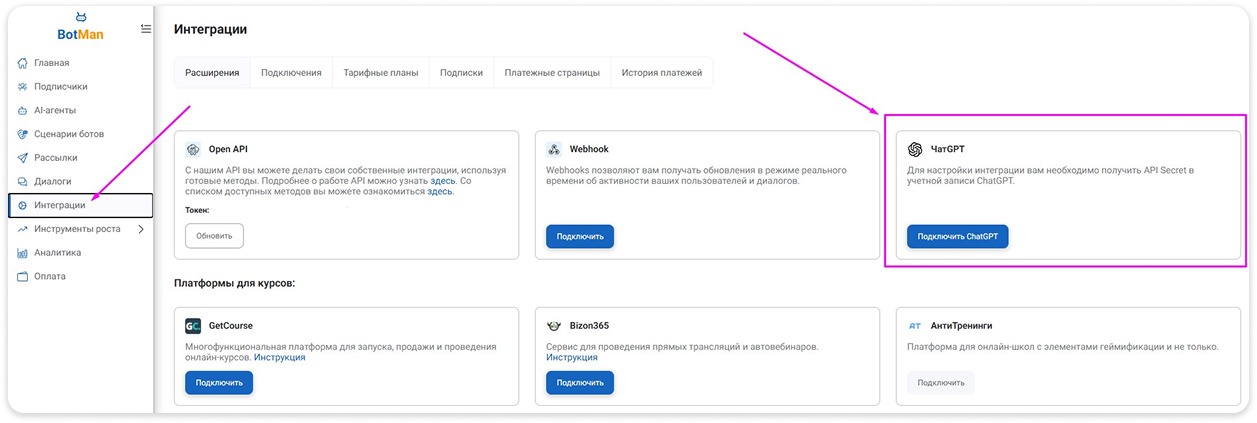Screen dimensions: 1257x423
Task: Go to AI-агенты in sidebar
Action: coord(55,110)
